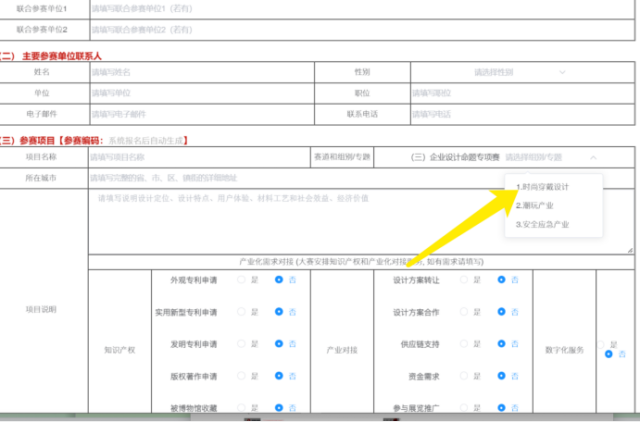This screenshot has height=422, width=640.
Task: Click the 联合参赛单位2 input field
Action: (x=362, y=29)
